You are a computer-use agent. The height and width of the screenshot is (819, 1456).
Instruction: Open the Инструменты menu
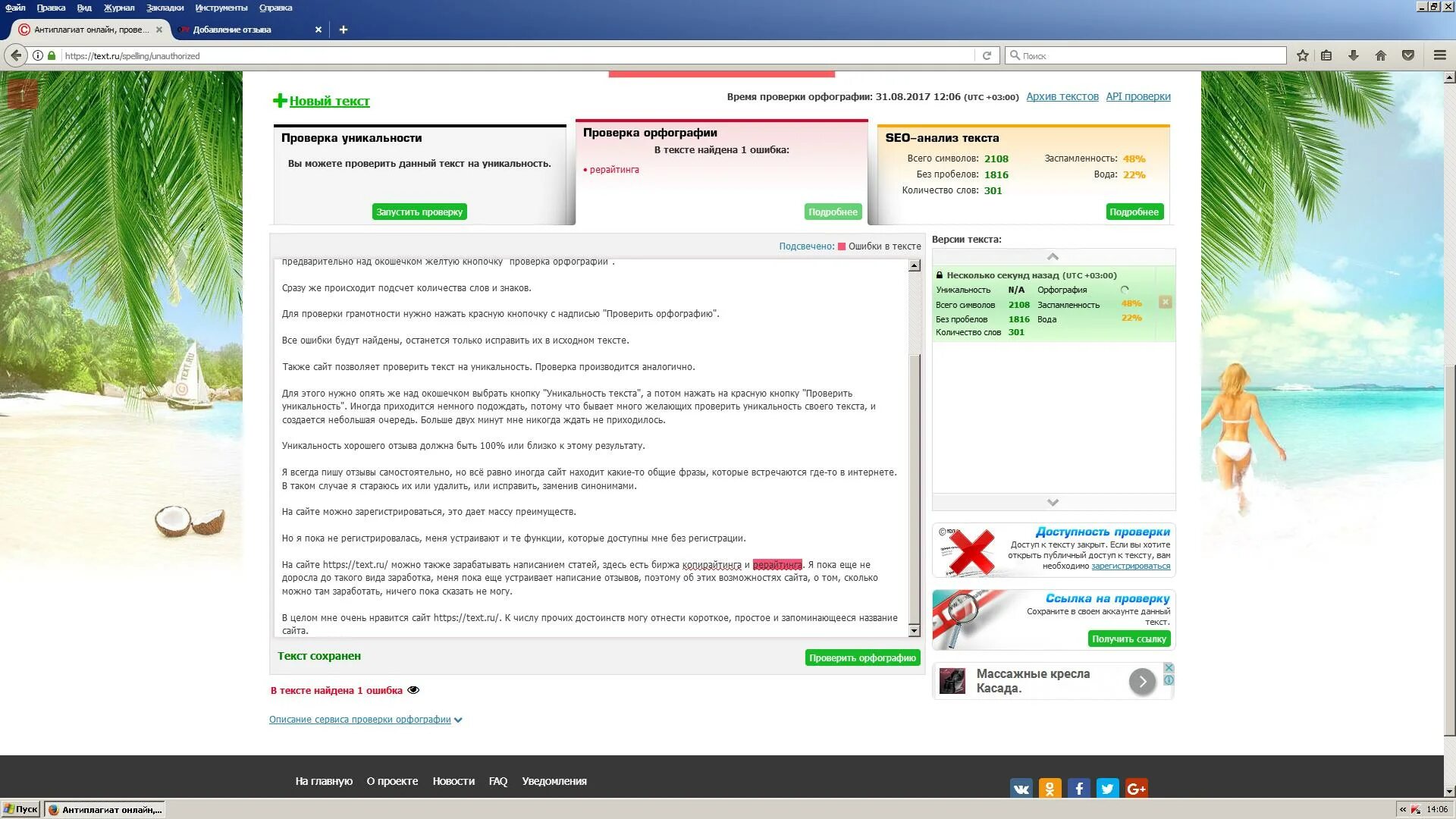click(x=221, y=8)
